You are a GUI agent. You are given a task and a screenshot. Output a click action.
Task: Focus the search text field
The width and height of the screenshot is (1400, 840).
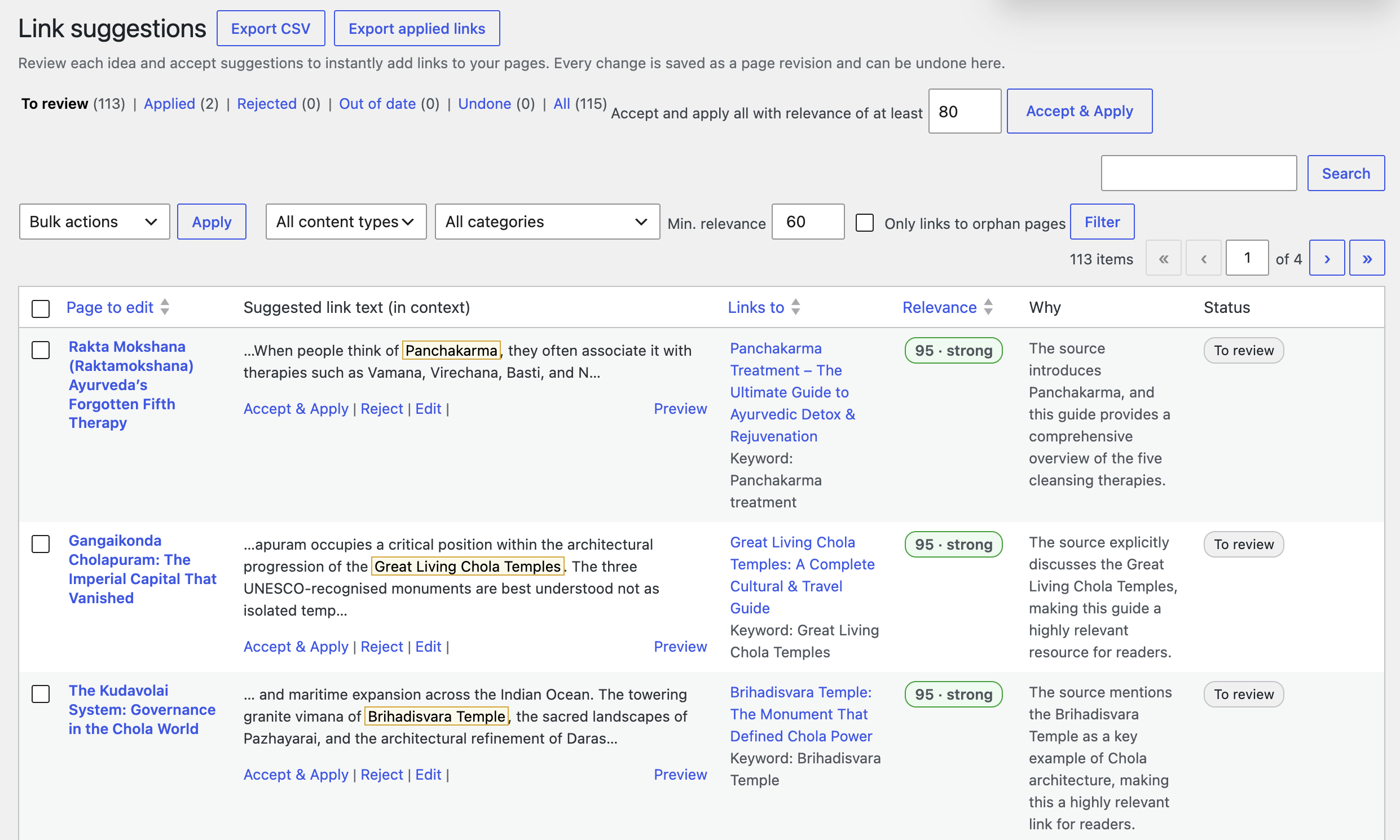[1199, 173]
